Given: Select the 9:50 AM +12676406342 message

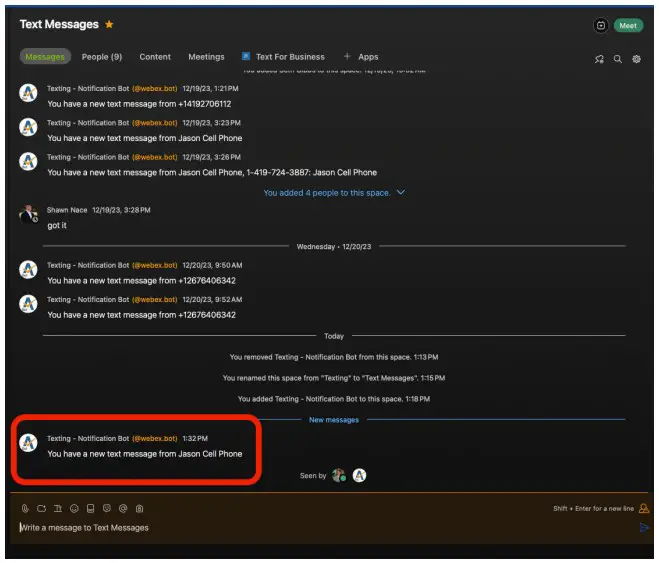Looking at the screenshot, I should point(141,281).
